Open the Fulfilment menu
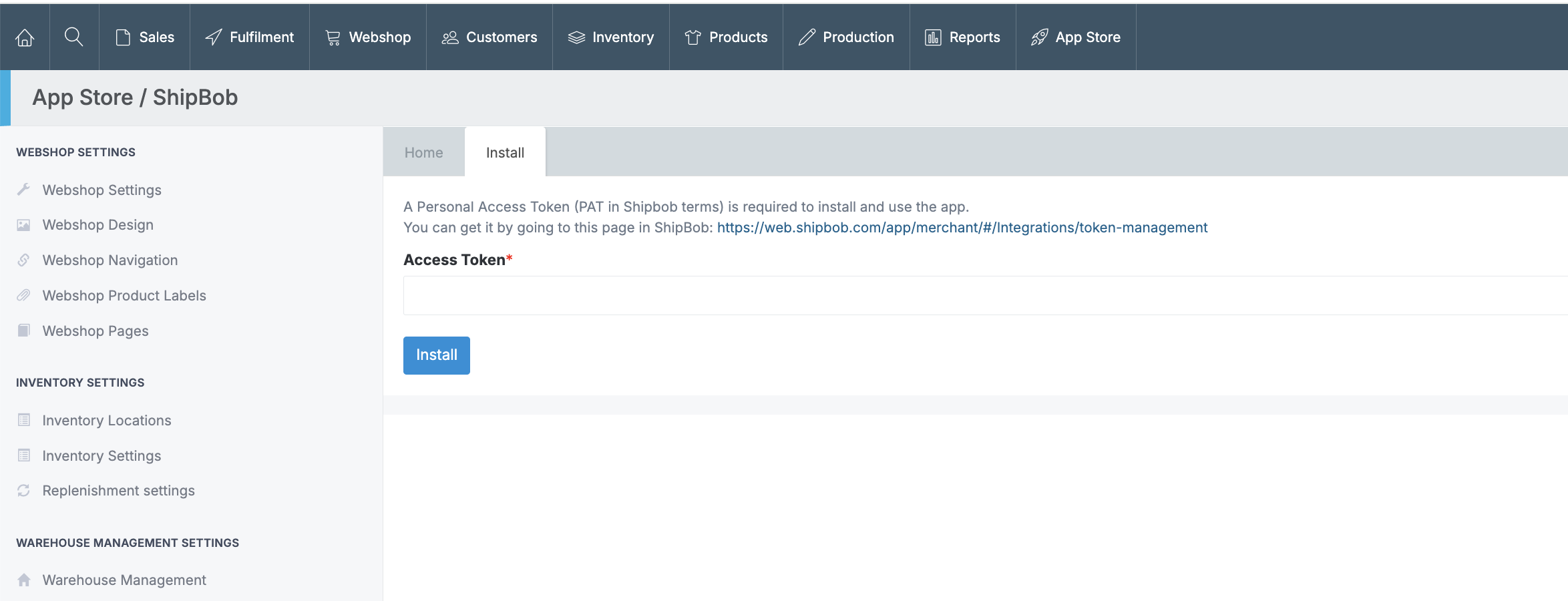Viewport: 1568px width, 601px height. [x=250, y=37]
